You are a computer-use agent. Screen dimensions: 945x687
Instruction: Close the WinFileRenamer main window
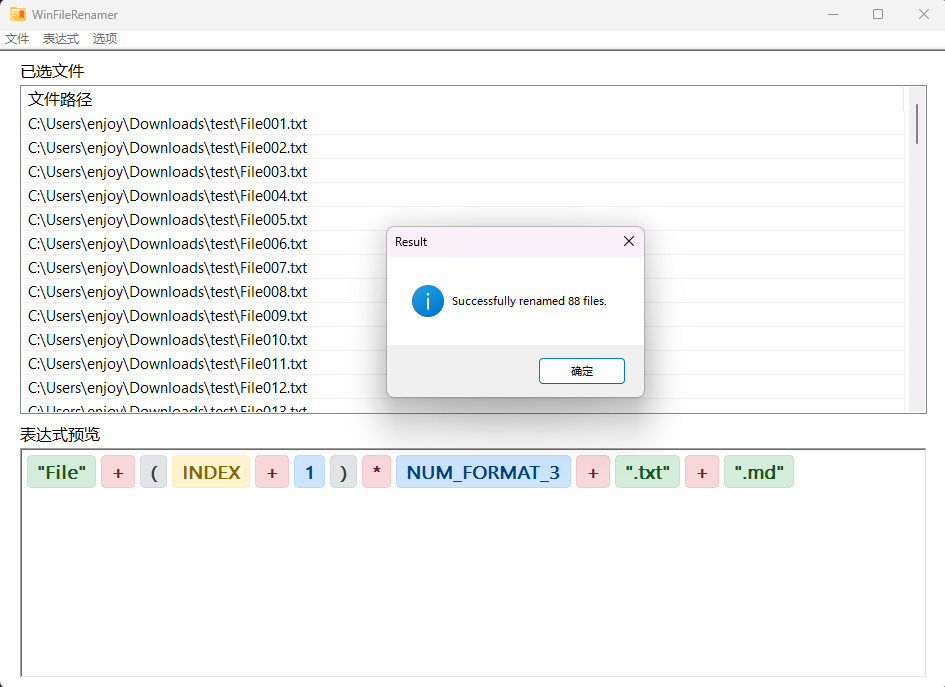[x=924, y=14]
